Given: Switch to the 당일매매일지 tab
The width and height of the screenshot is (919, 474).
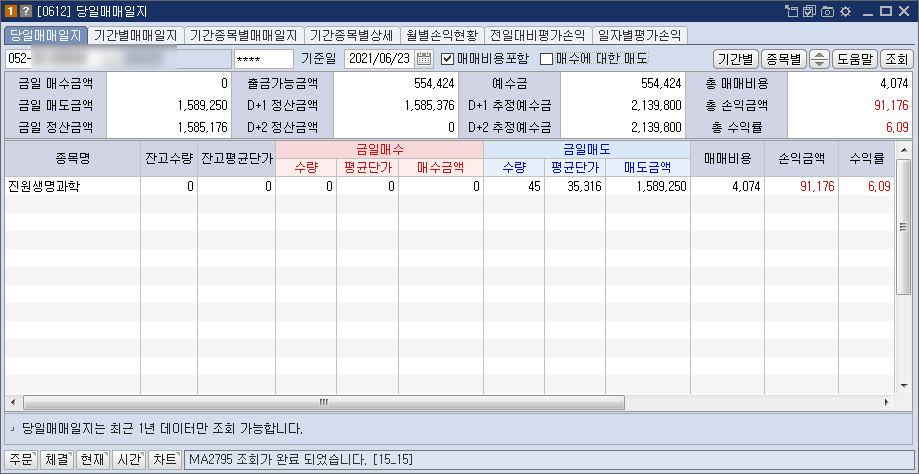Looking at the screenshot, I should (x=46, y=35).
